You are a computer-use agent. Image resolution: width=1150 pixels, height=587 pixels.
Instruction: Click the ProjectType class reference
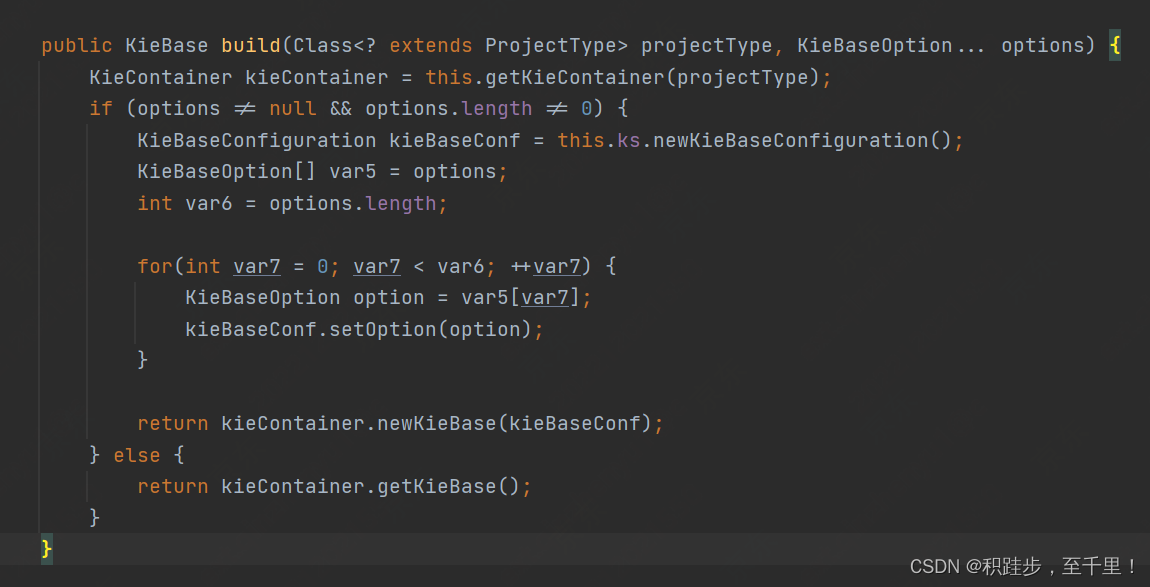556,45
